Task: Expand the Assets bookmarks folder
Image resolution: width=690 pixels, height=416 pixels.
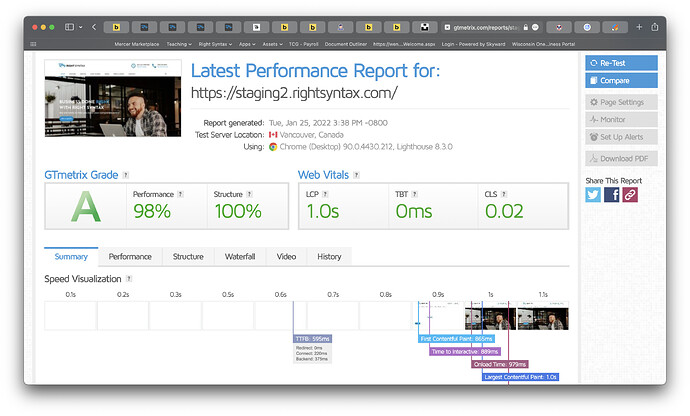Action: pyautogui.click(x=272, y=44)
